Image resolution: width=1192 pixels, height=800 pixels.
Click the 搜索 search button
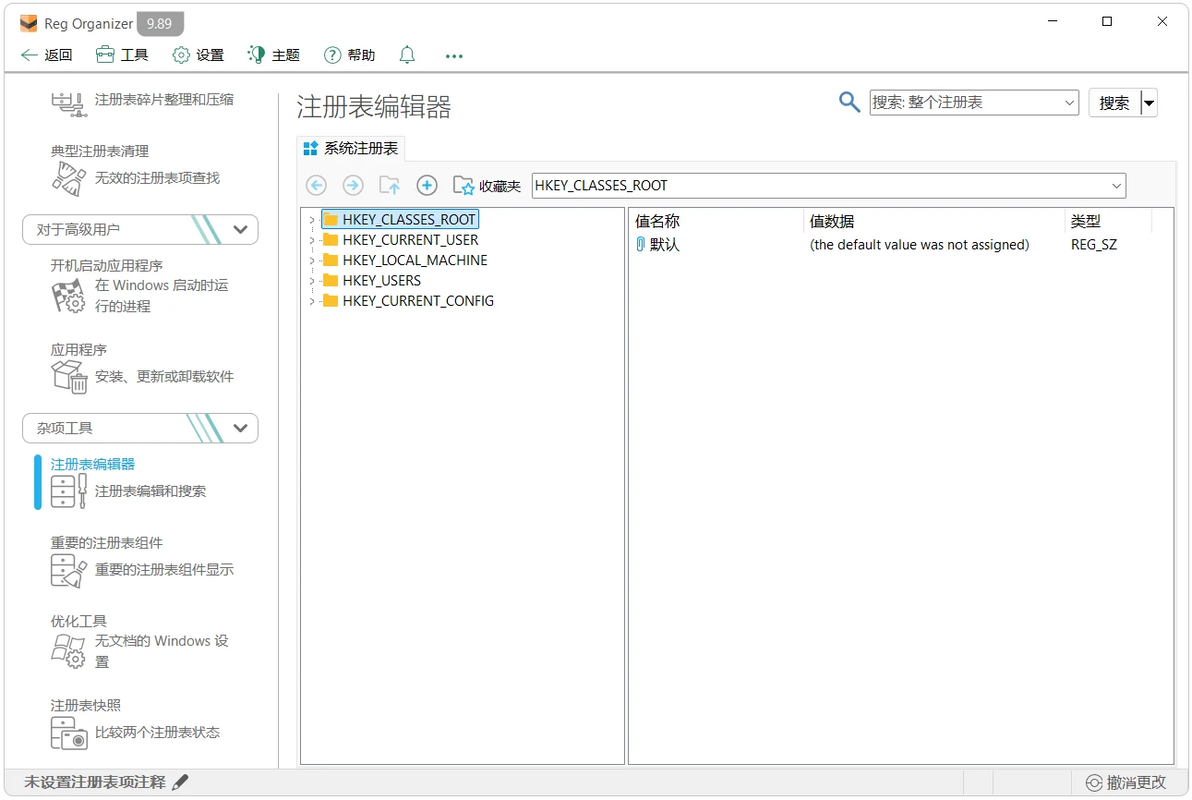(x=1114, y=103)
